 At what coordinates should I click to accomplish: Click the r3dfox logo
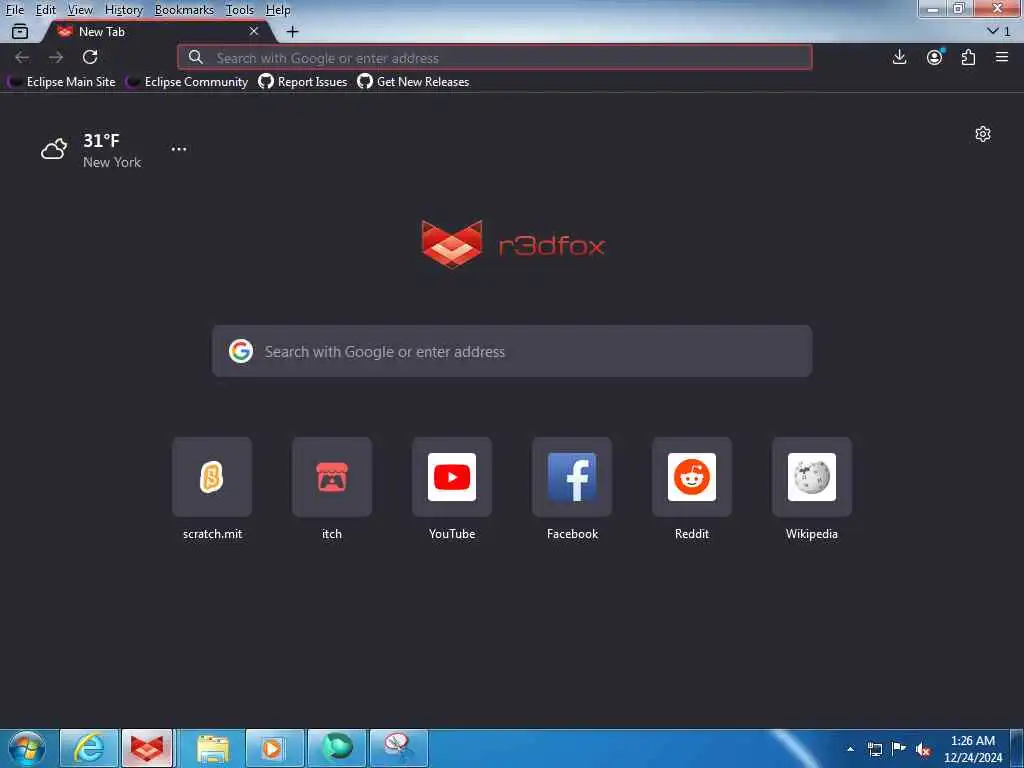click(x=513, y=245)
